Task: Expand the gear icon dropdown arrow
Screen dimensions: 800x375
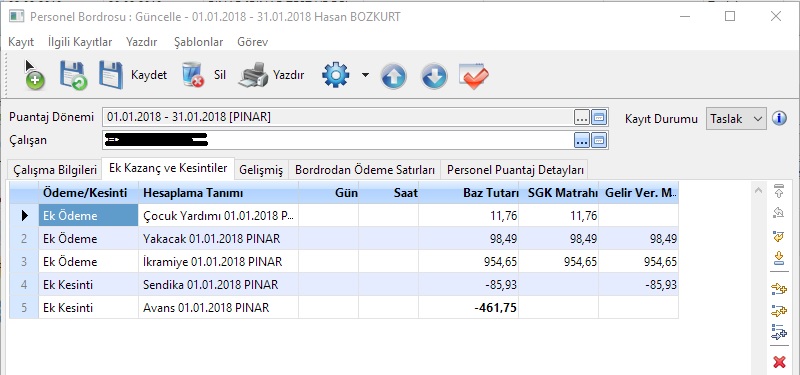Action: point(365,75)
